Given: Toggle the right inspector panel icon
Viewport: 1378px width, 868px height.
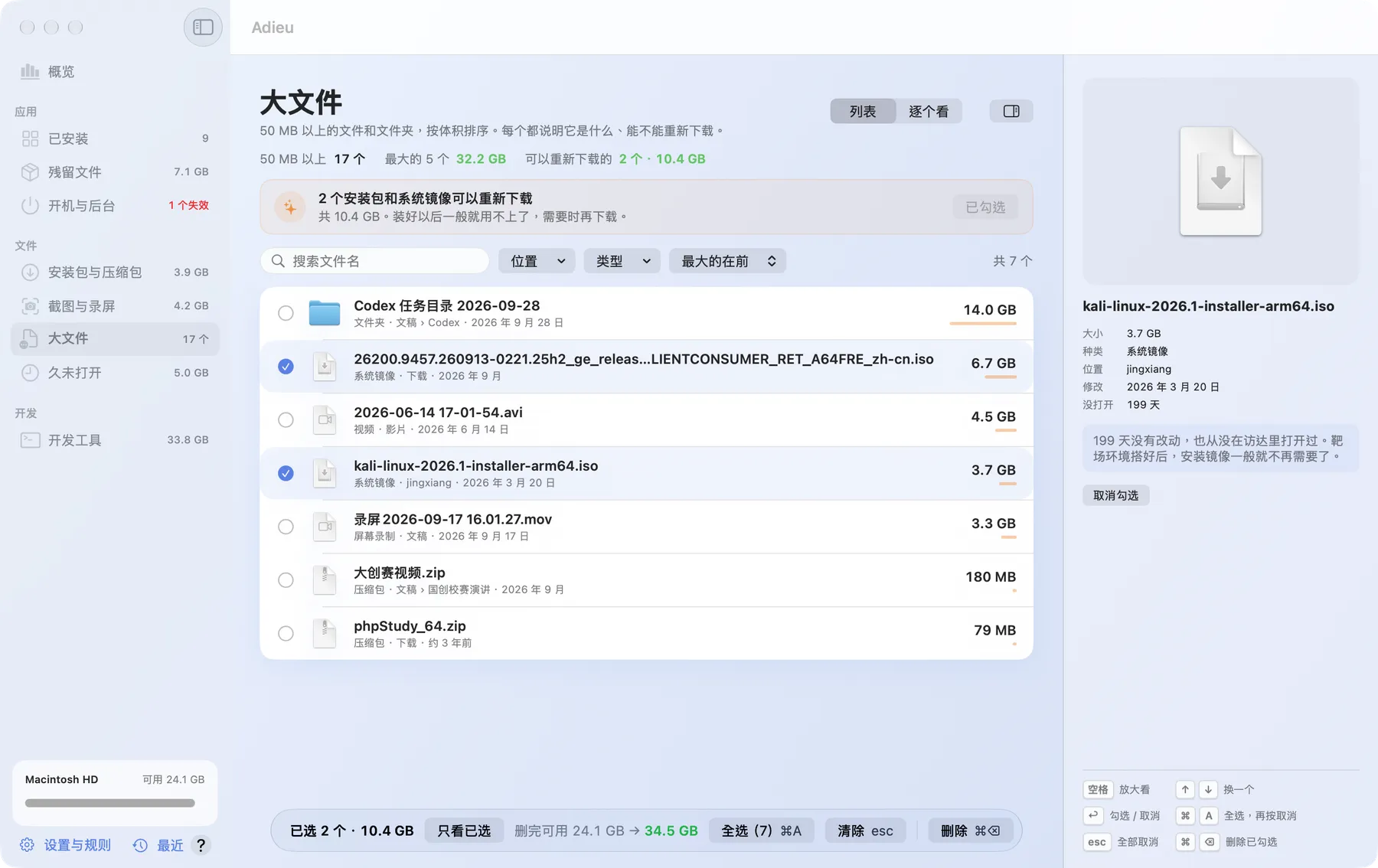Looking at the screenshot, I should click(1011, 111).
